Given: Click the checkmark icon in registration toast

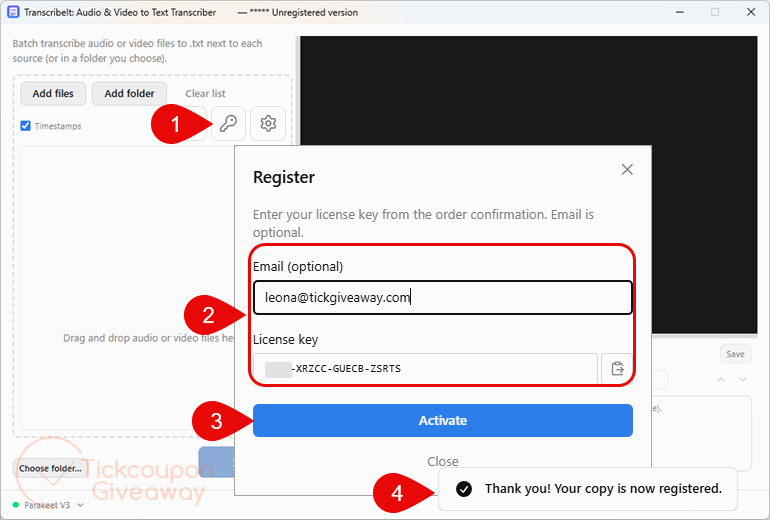Looking at the screenshot, I should 464,489.
